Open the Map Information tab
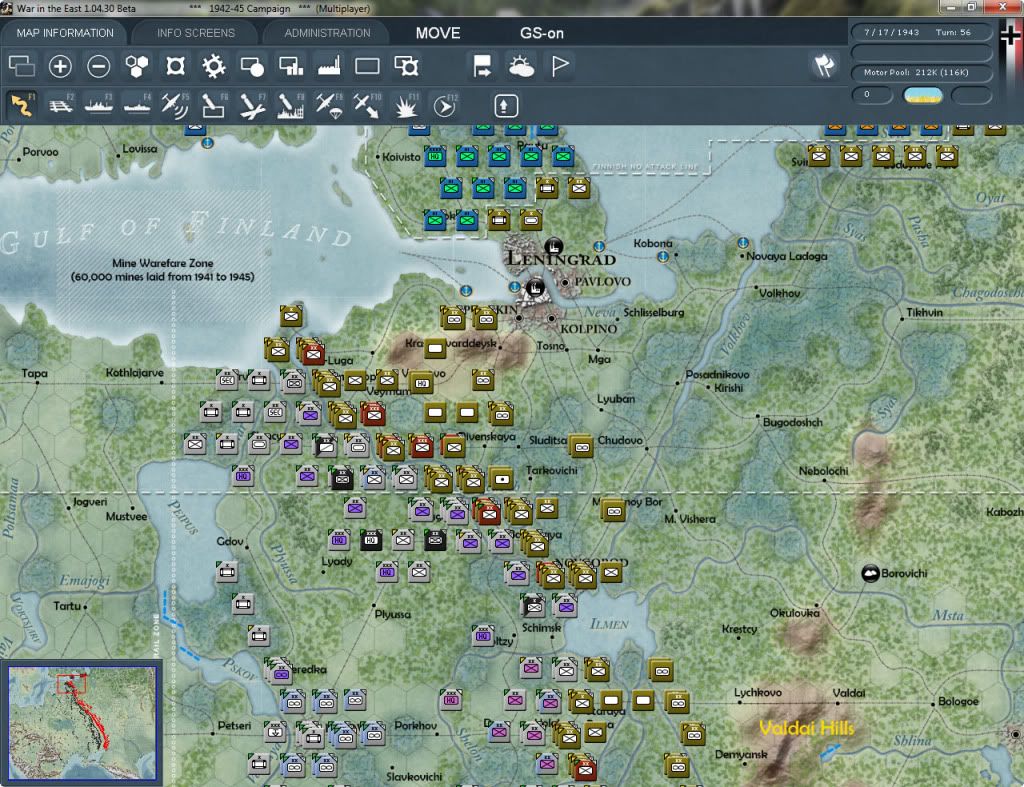1024x787 pixels. coord(65,33)
